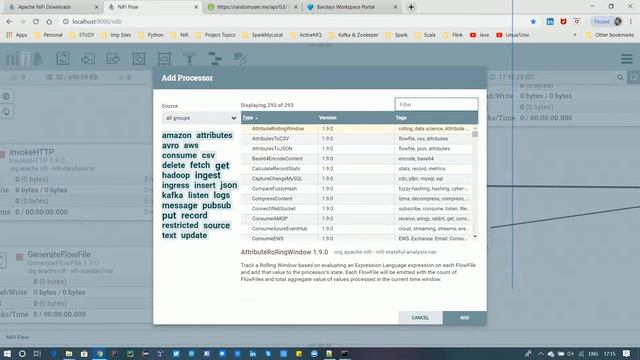Open the ActiveMQ bookmarks folder
640x360 pixels.
point(306,35)
